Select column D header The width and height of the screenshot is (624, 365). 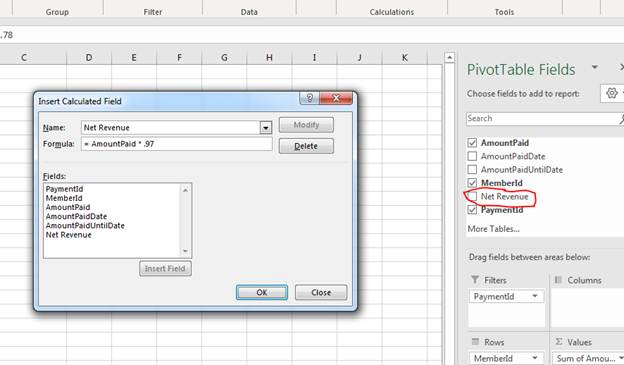89,58
